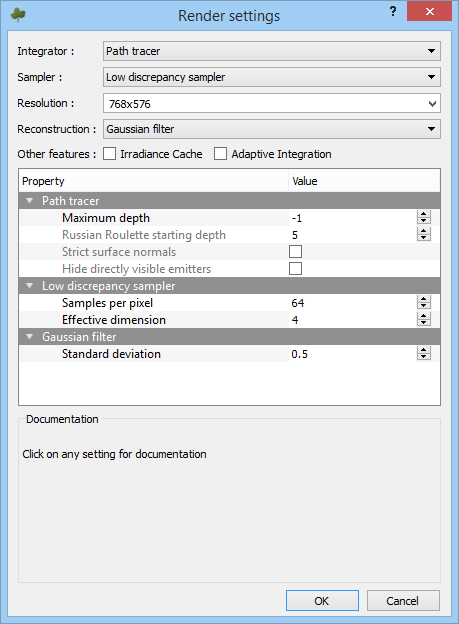Increase Maximum depth with up arrow
Screen dimensions: 459x624
pyautogui.click(x=424, y=214)
